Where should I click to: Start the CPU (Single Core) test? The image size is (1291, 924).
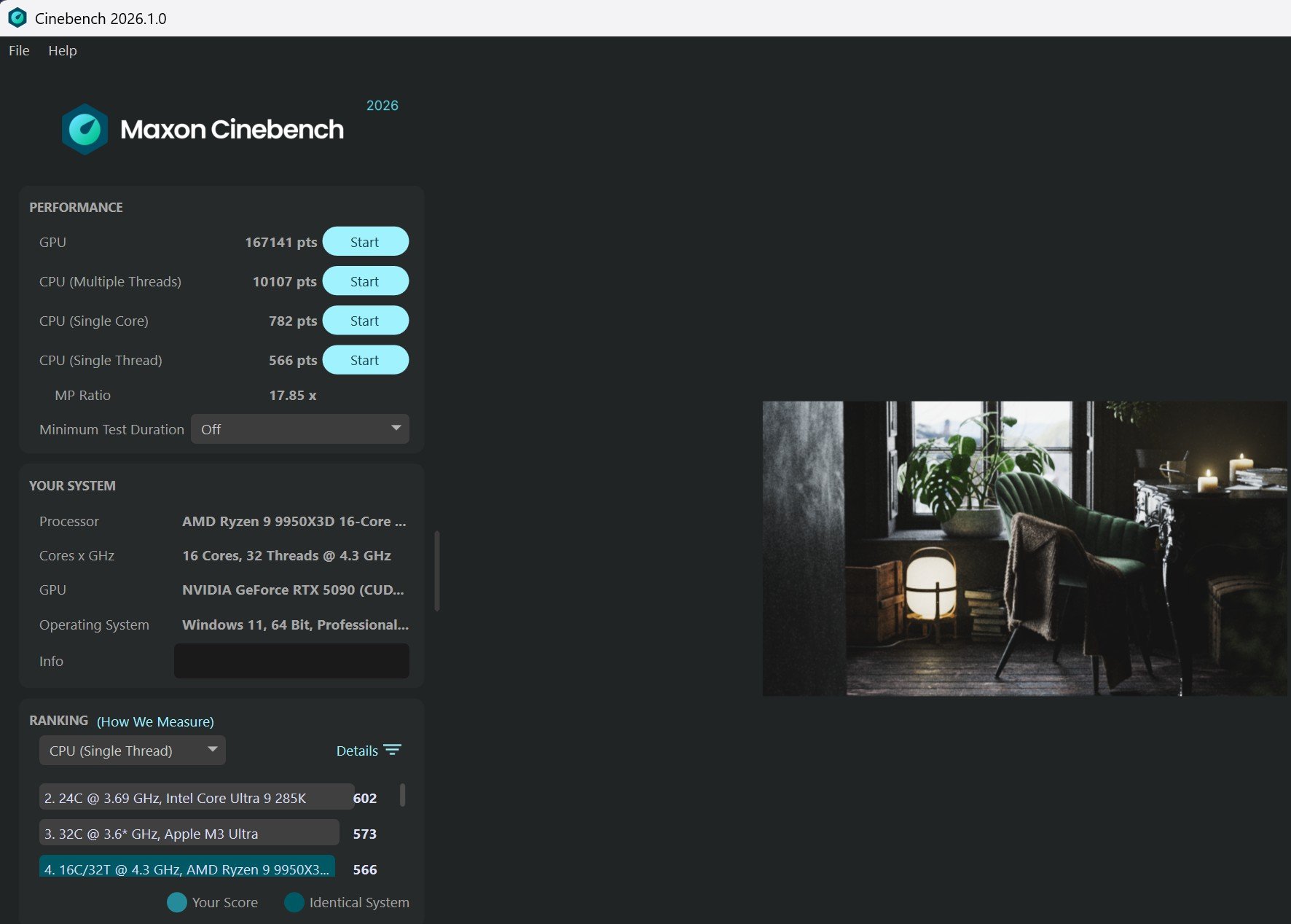[366, 320]
